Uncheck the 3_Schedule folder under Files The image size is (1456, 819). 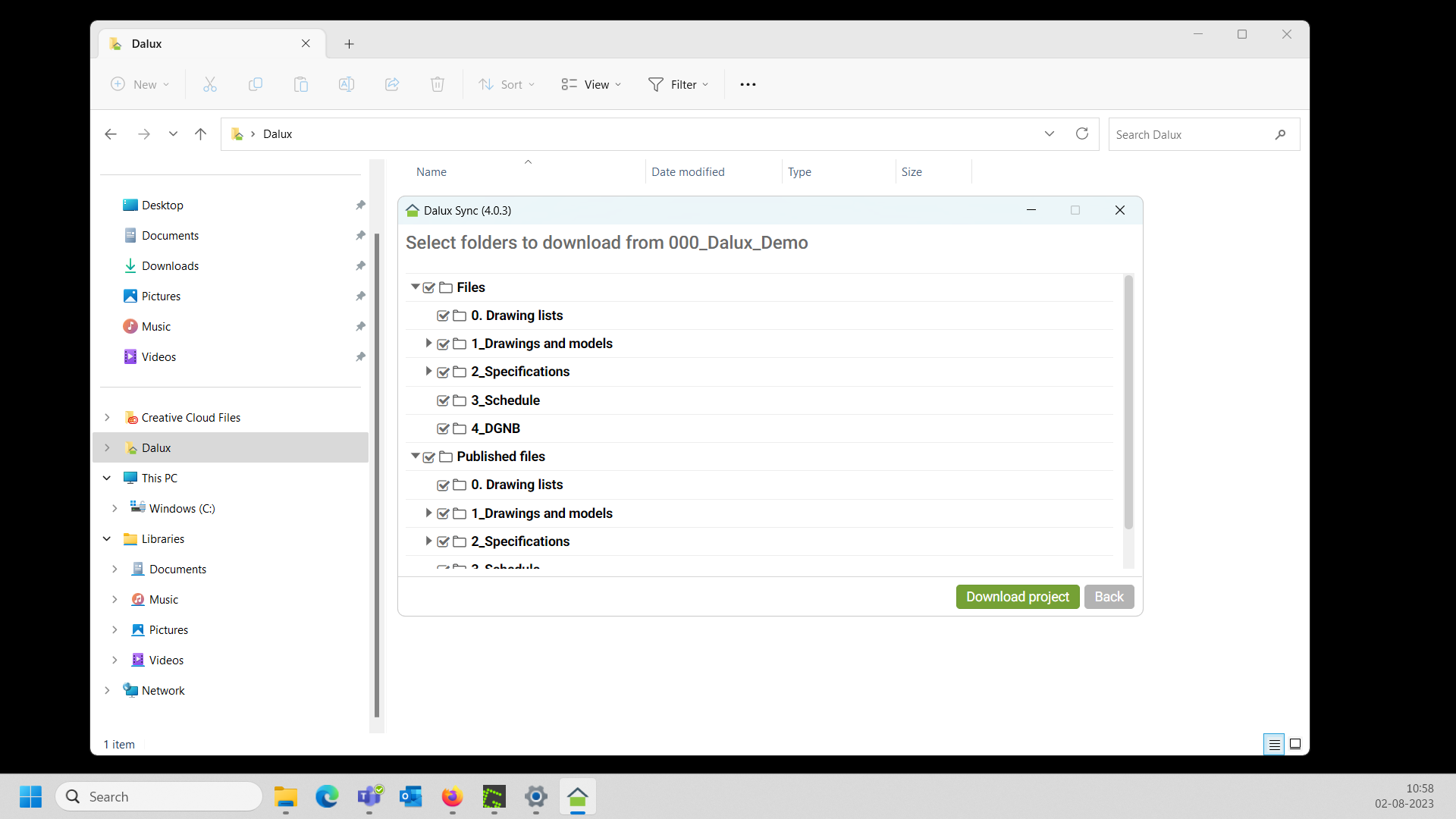444,400
